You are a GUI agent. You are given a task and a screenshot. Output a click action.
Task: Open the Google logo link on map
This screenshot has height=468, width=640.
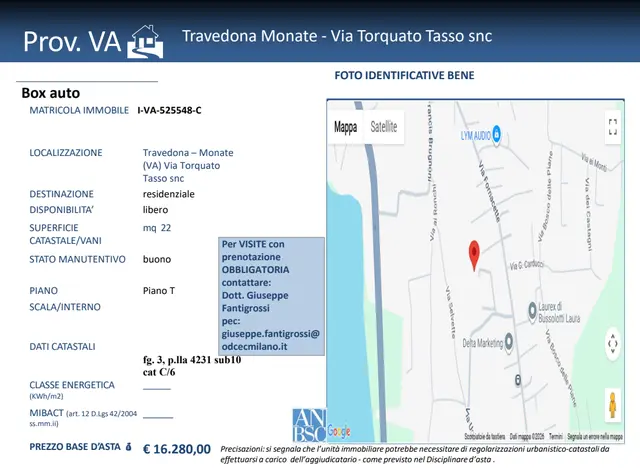point(339,431)
